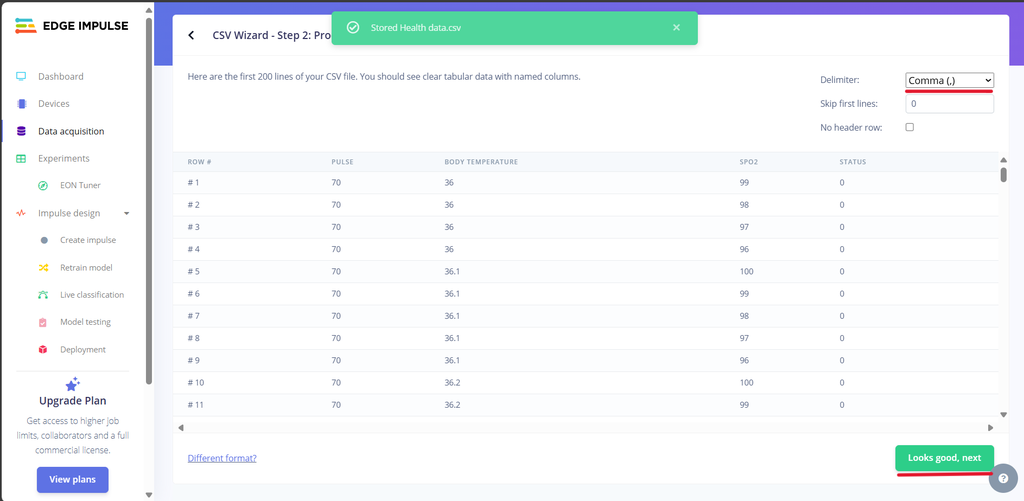
Task: Click the sidebar scrollbar
Action: (149, 202)
